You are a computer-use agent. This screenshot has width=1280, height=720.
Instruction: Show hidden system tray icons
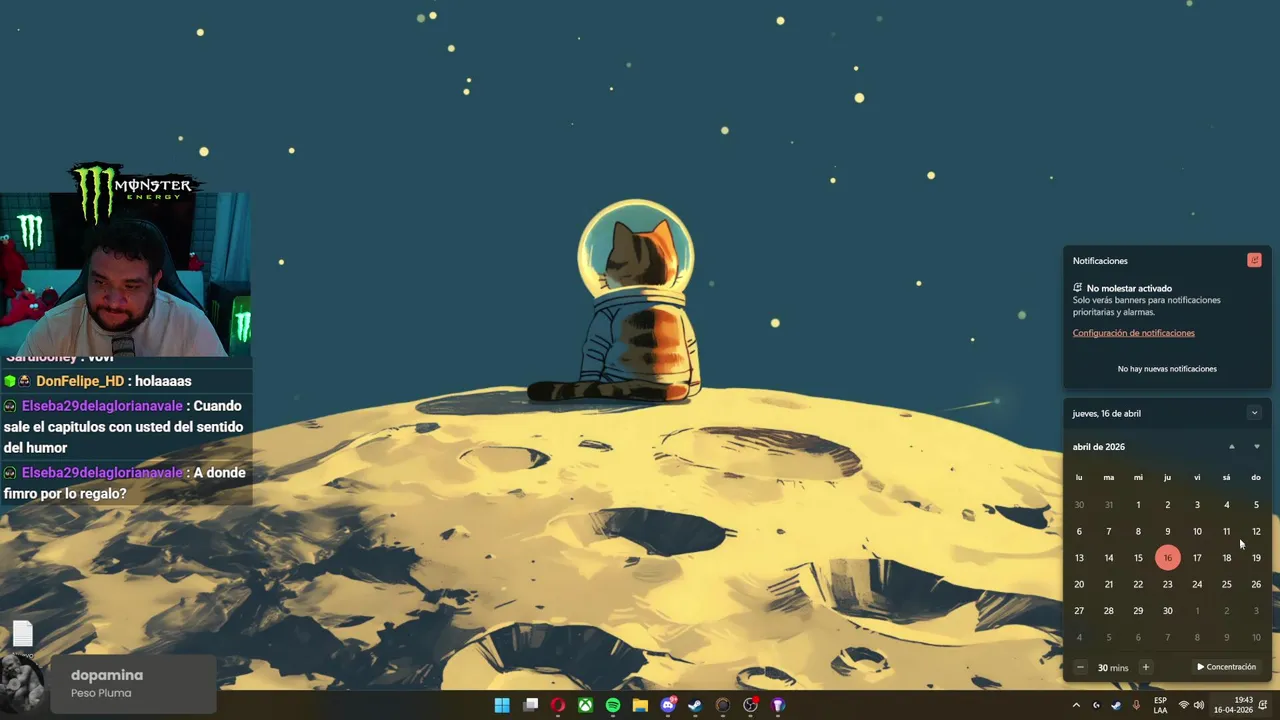click(x=1076, y=705)
